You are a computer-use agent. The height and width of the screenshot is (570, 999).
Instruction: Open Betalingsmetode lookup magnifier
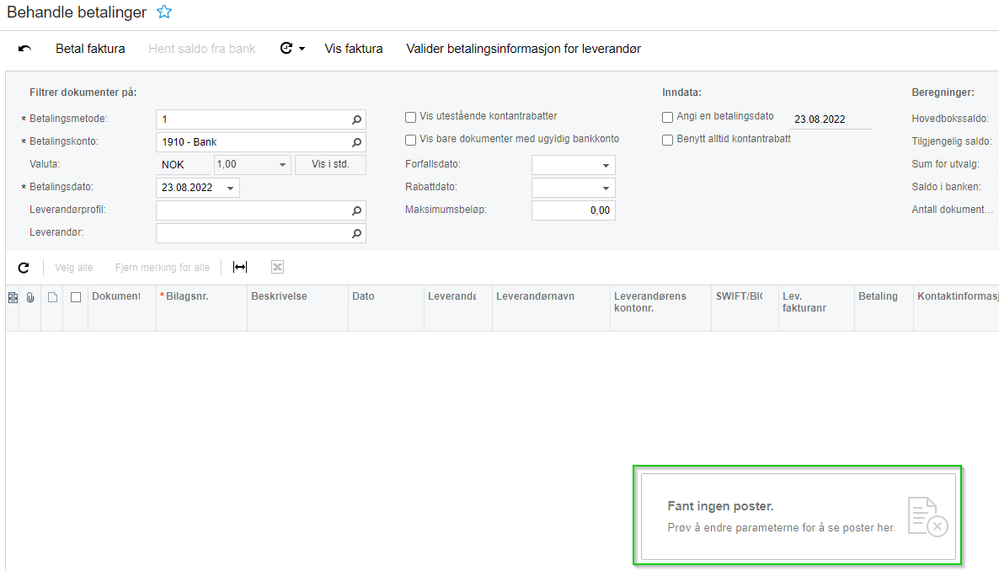point(357,120)
